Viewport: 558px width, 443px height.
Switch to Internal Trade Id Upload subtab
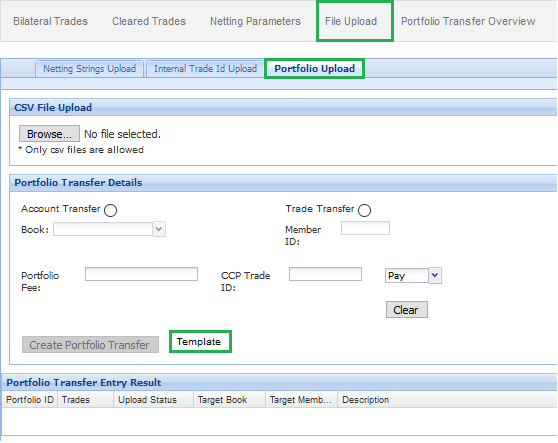point(205,69)
